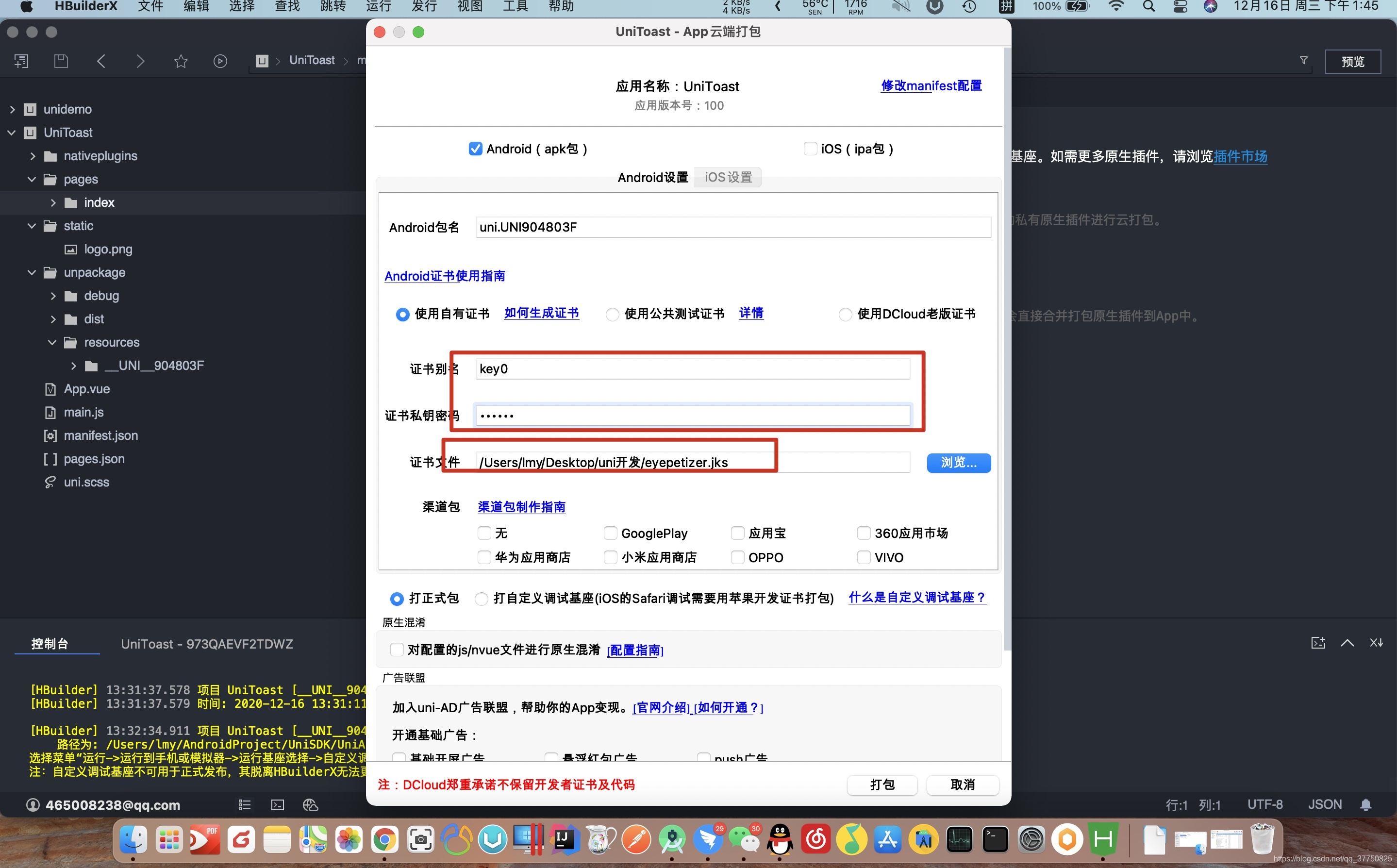1397x868 pixels.
Task: Open WeChat from the Dock
Action: pyautogui.click(x=744, y=840)
